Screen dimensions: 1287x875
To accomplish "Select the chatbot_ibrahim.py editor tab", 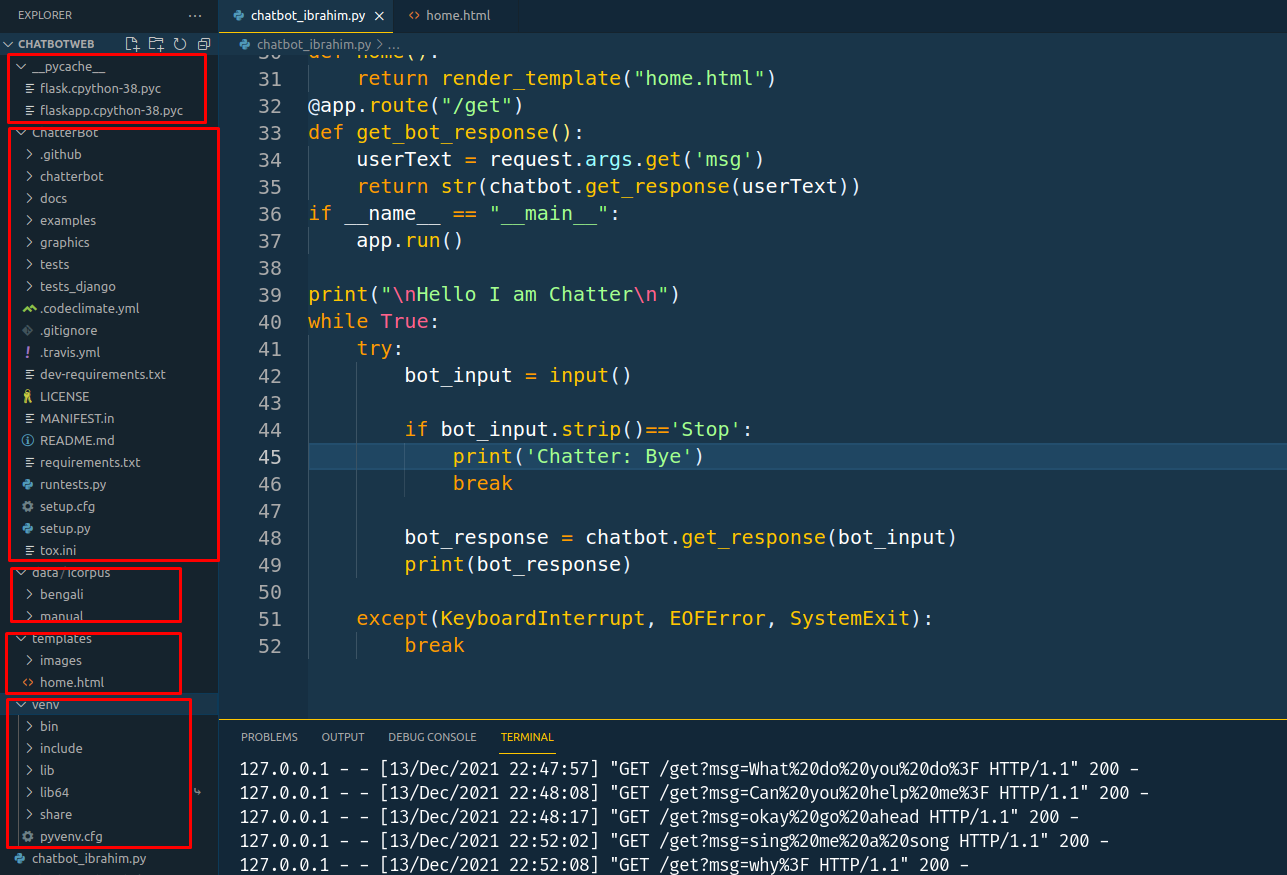I will (x=307, y=16).
